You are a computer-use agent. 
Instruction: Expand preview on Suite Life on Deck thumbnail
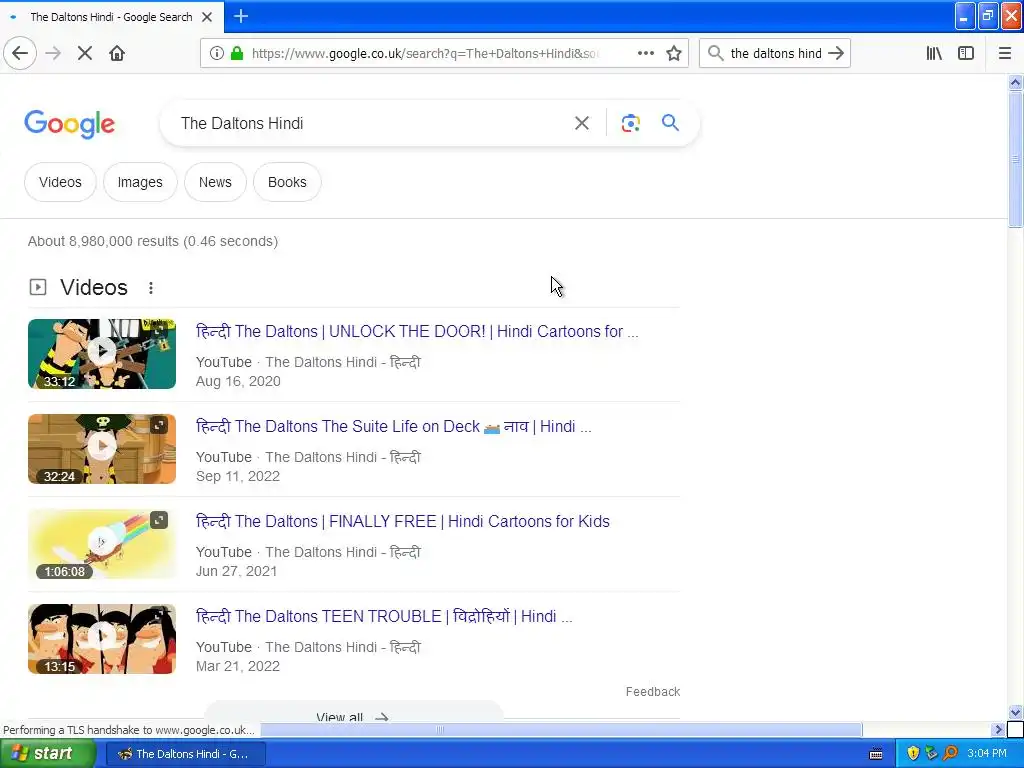pyautogui.click(x=159, y=426)
